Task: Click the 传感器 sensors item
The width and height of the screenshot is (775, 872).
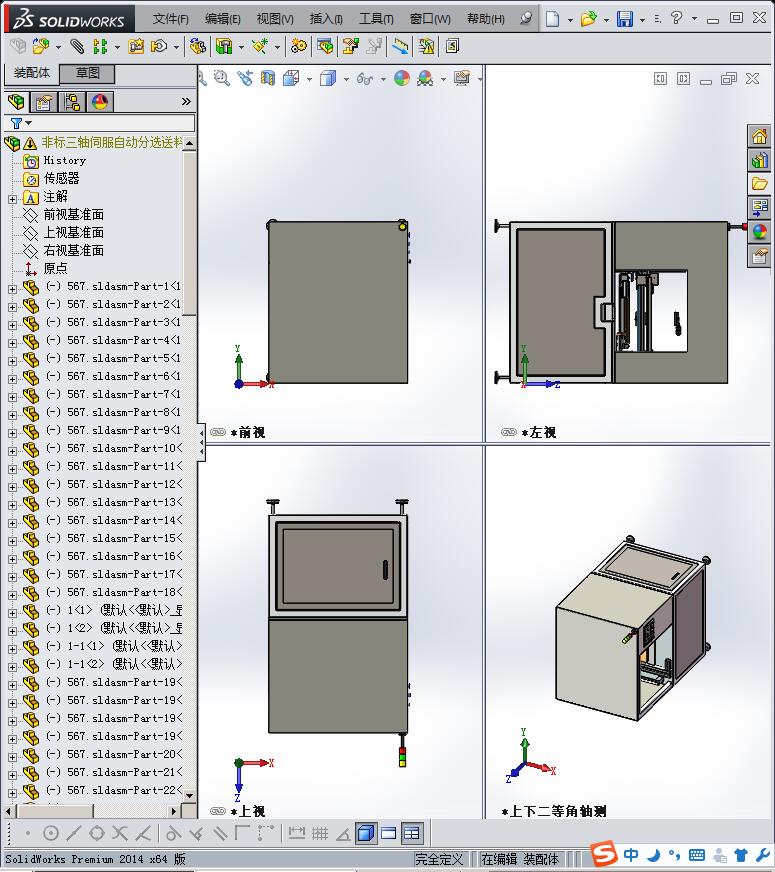Action: (x=61, y=179)
